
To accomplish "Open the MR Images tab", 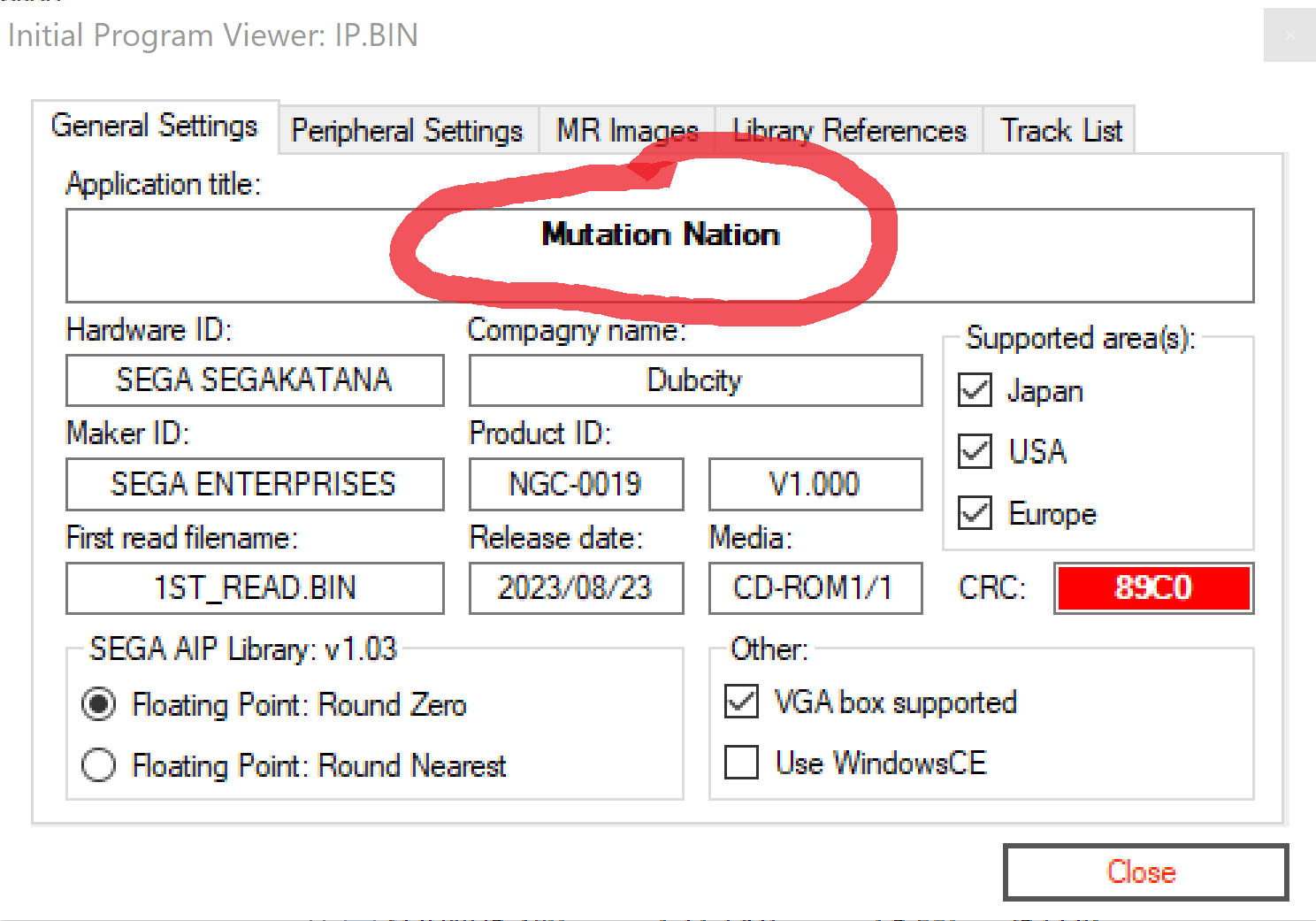I will [627, 131].
